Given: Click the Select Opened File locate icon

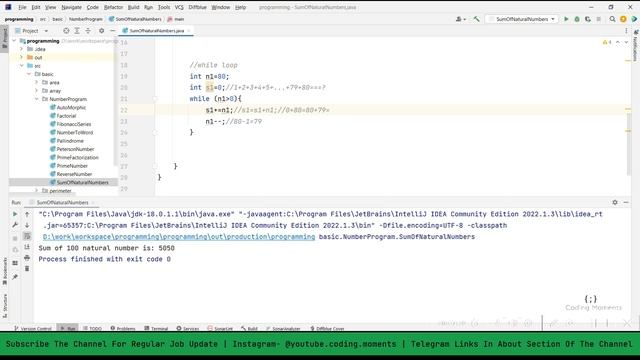Looking at the screenshot, I should [66, 31].
